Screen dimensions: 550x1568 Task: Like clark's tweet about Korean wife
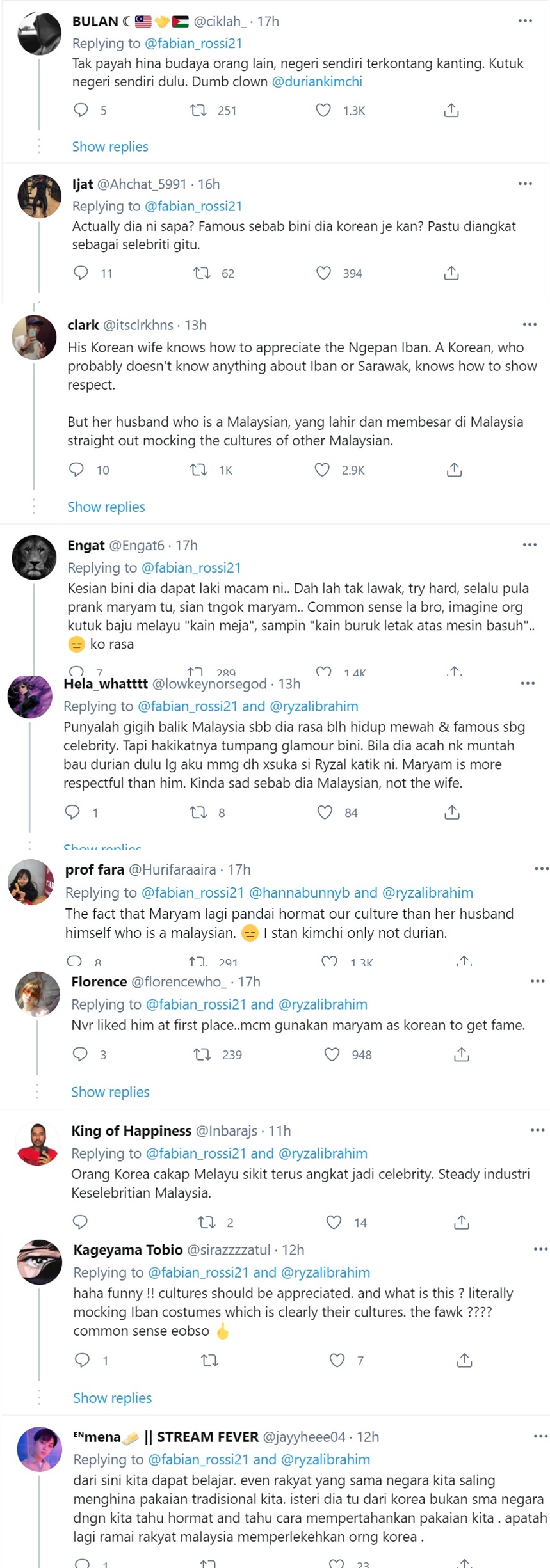click(x=322, y=470)
